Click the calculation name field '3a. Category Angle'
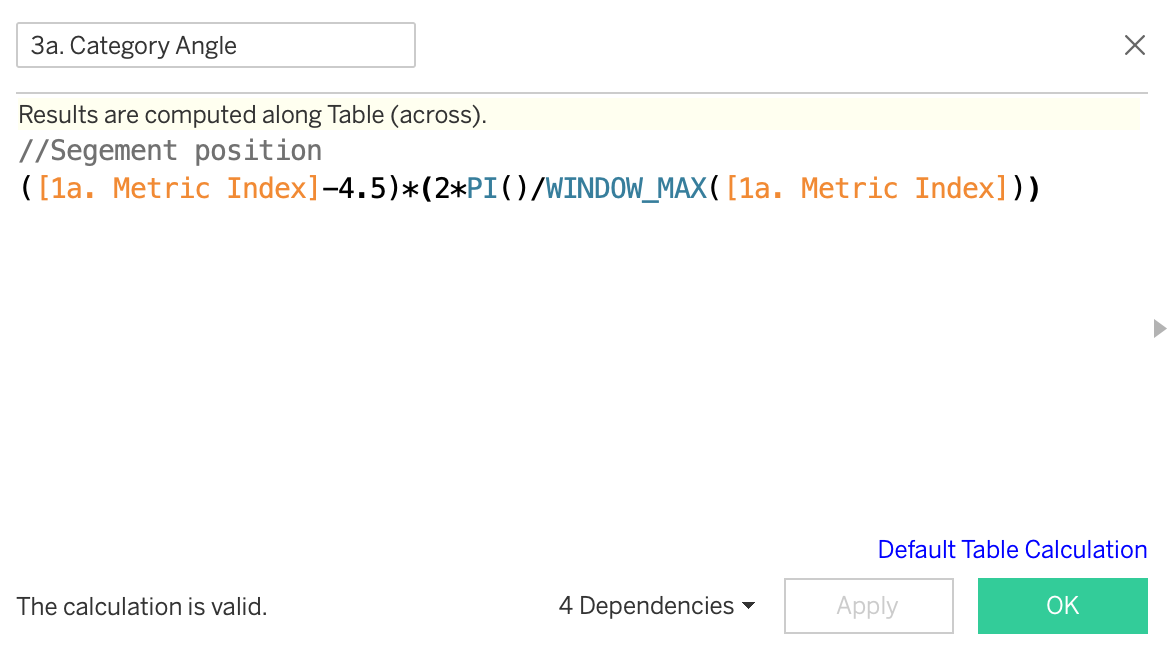Viewport: 1168px width, 654px height. click(215, 45)
